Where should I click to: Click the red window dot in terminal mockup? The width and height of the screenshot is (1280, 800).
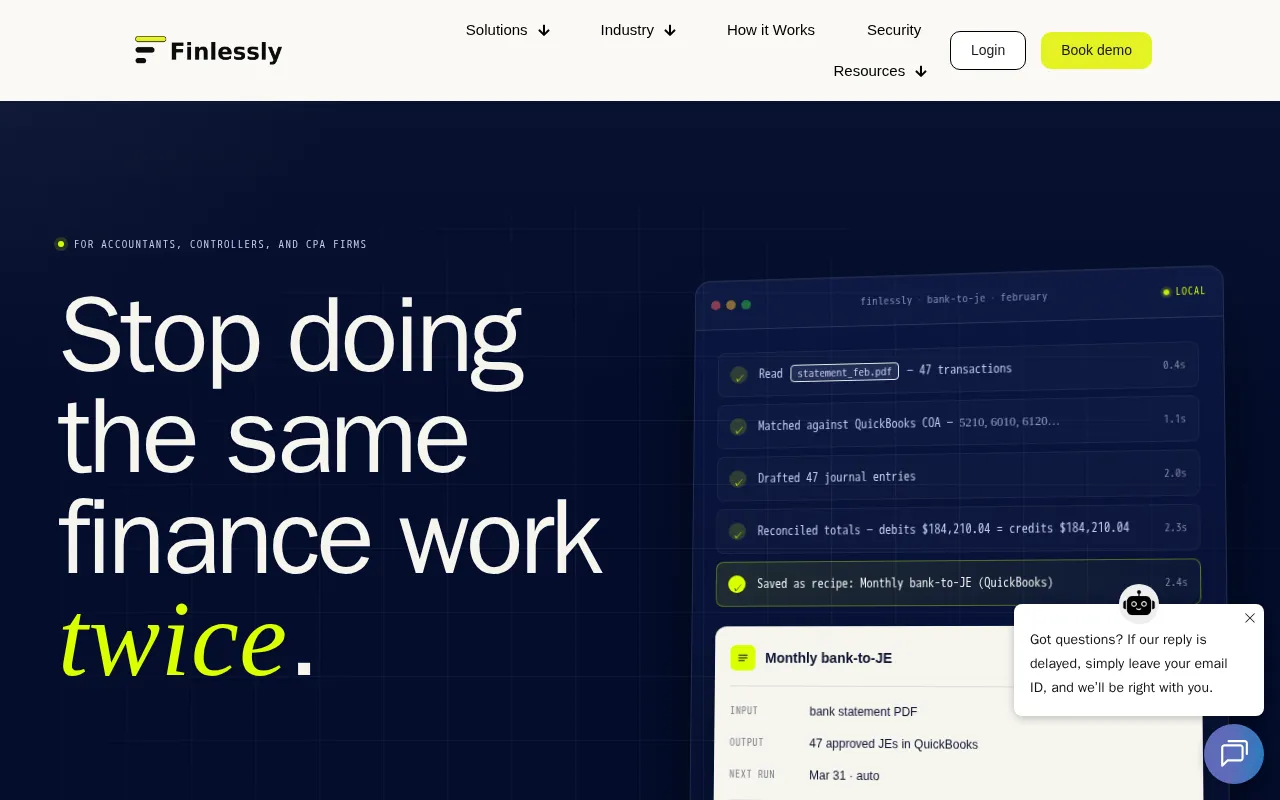coord(716,305)
